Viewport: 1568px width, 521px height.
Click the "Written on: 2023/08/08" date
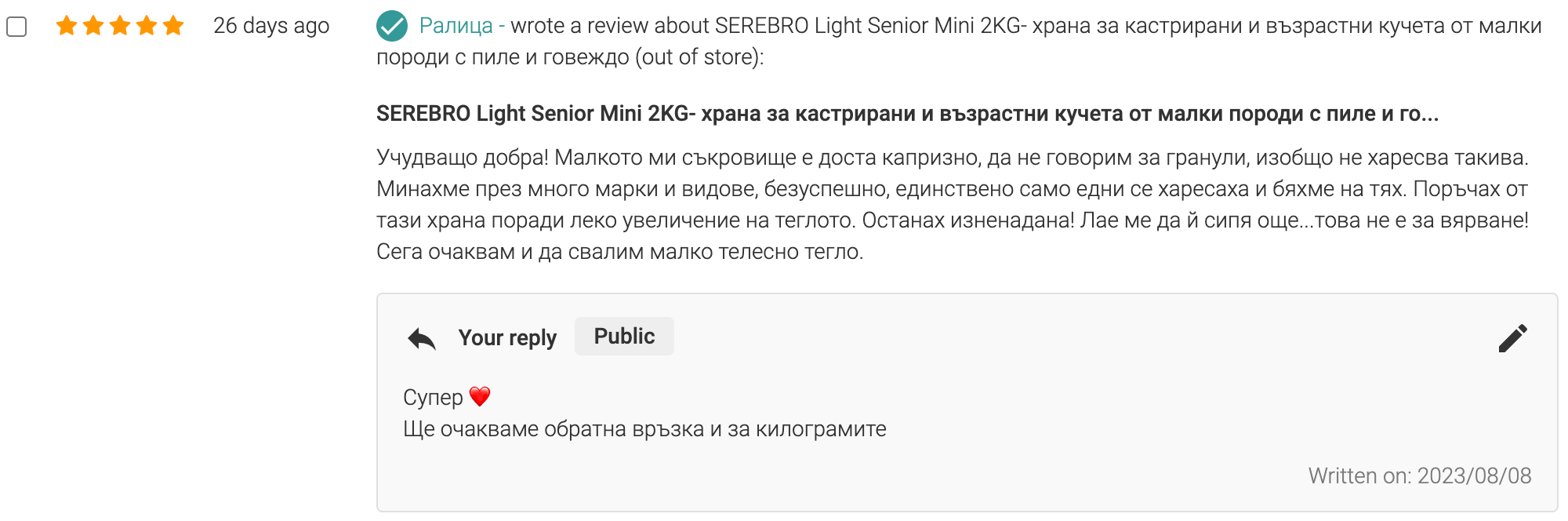point(1419,475)
